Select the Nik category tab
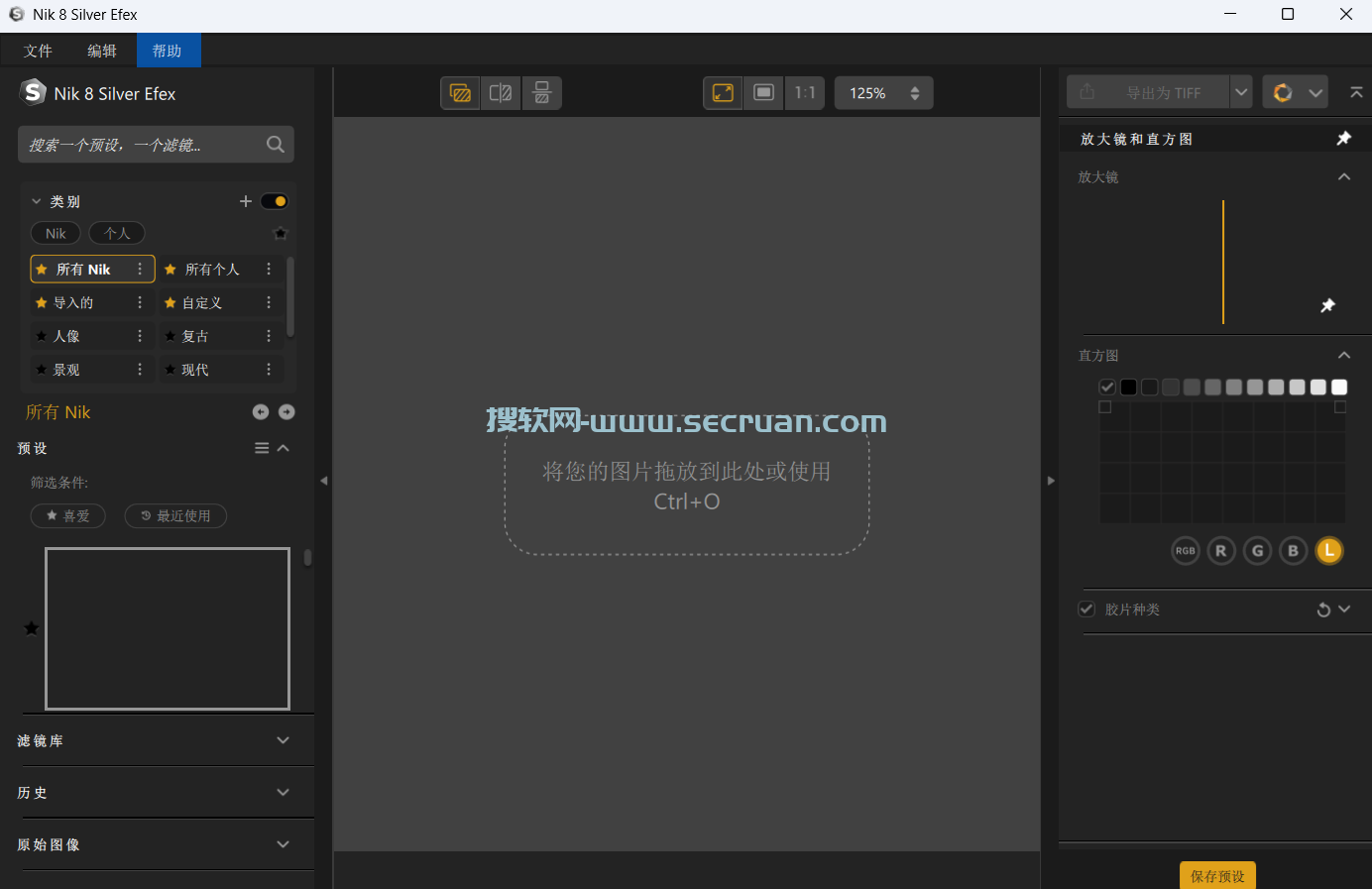Viewport: 1372px width, 889px height. 56,234
